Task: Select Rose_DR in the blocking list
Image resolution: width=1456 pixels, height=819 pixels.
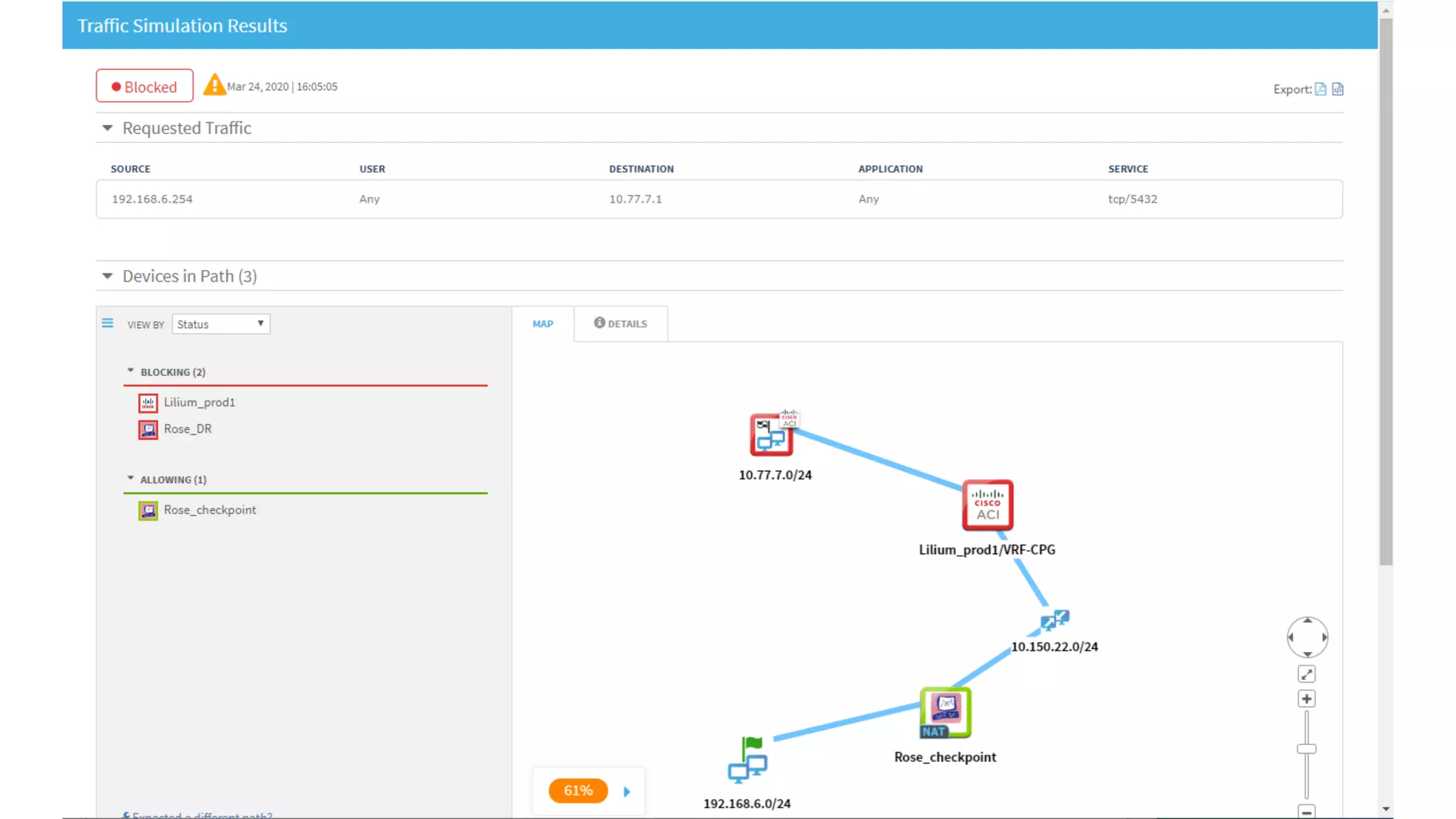Action: point(188,429)
